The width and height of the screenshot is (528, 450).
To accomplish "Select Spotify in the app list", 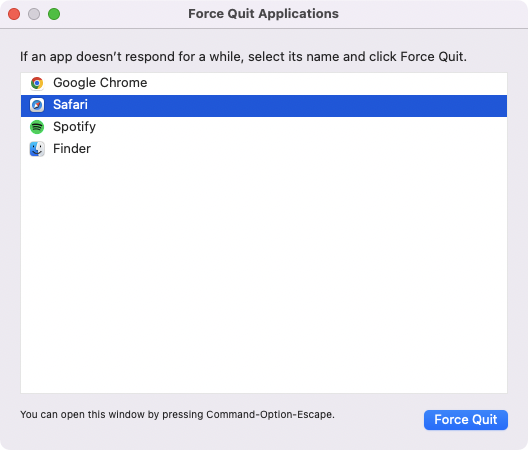I will tap(74, 127).
